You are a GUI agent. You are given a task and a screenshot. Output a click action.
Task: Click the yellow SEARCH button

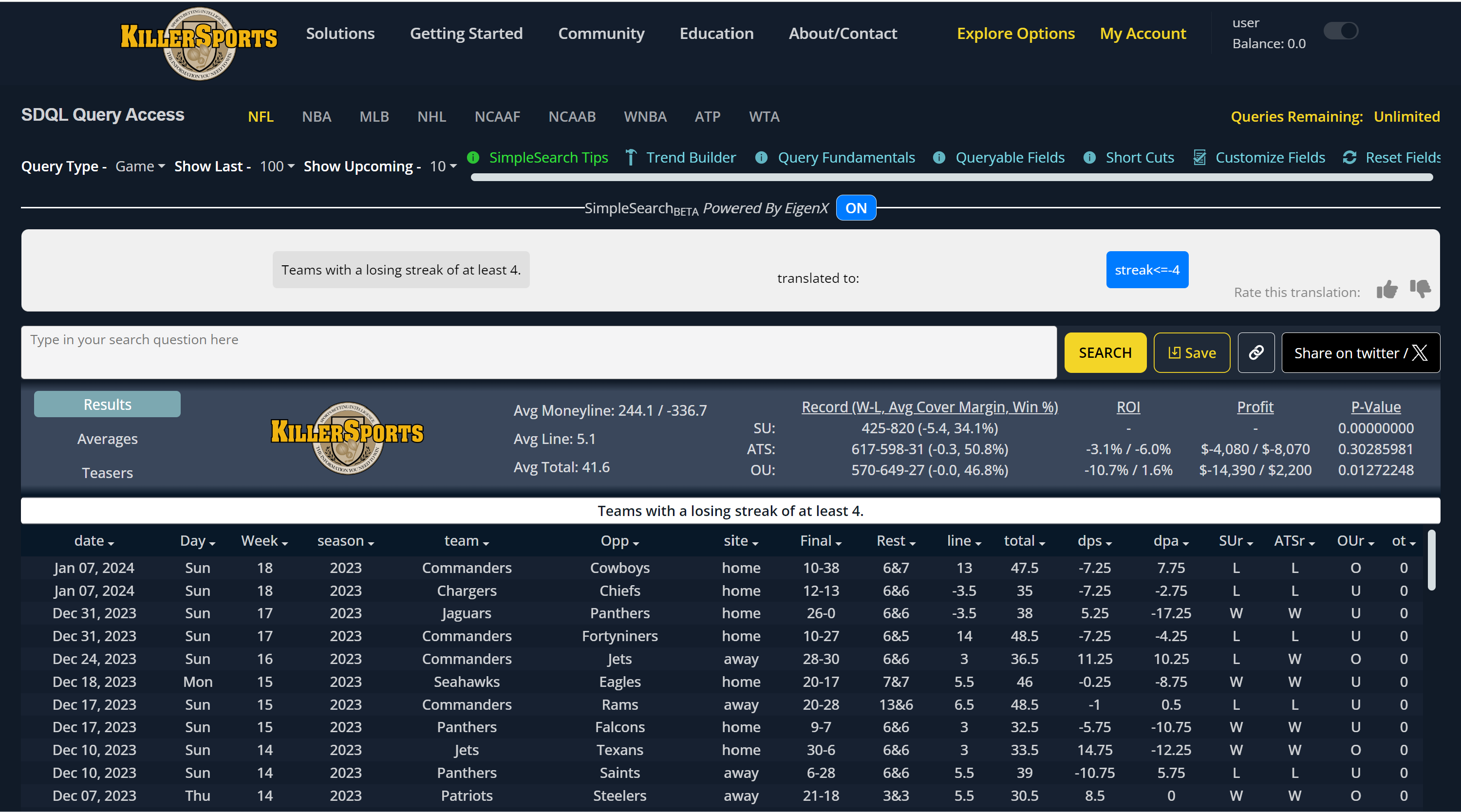(x=1105, y=353)
